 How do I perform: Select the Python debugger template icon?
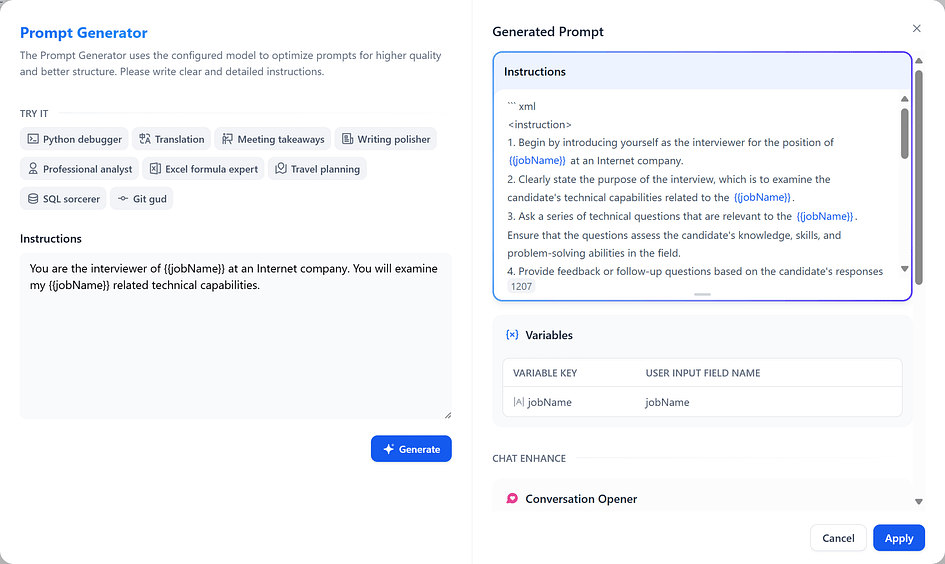[33, 139]
